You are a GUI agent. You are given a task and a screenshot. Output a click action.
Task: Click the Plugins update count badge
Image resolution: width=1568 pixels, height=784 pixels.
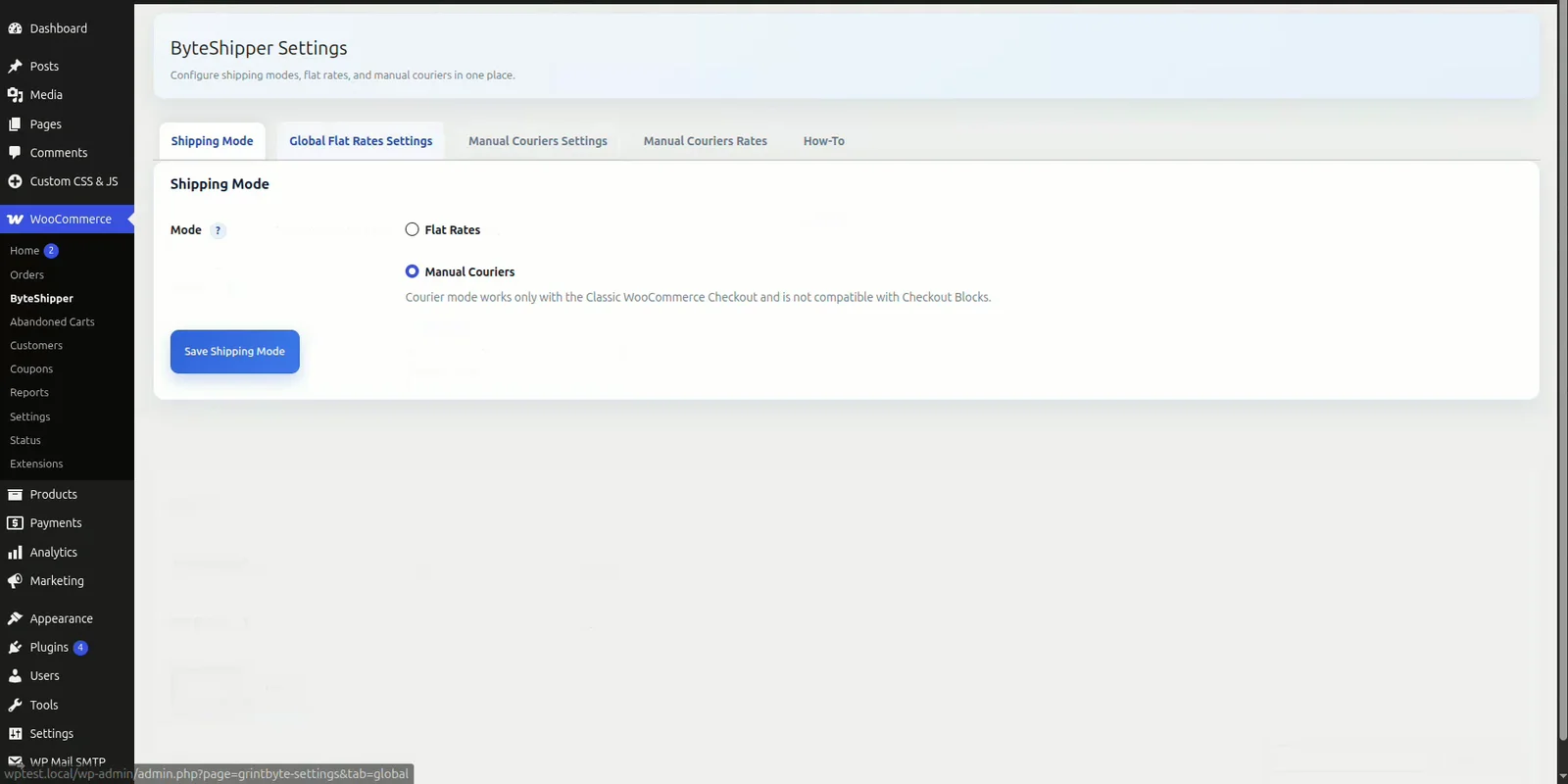click(x=81, y=648)
